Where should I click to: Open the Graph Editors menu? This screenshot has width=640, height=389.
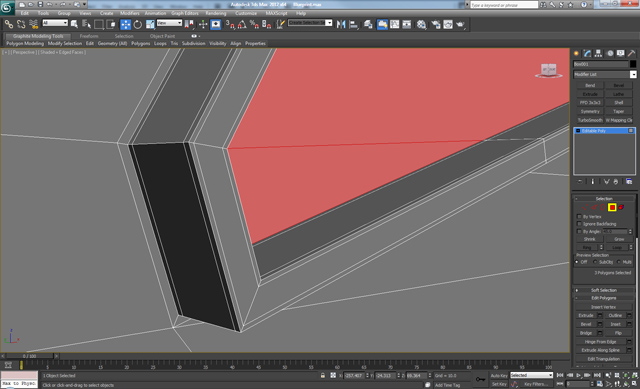pyautogui.click(x=184, y=13)
